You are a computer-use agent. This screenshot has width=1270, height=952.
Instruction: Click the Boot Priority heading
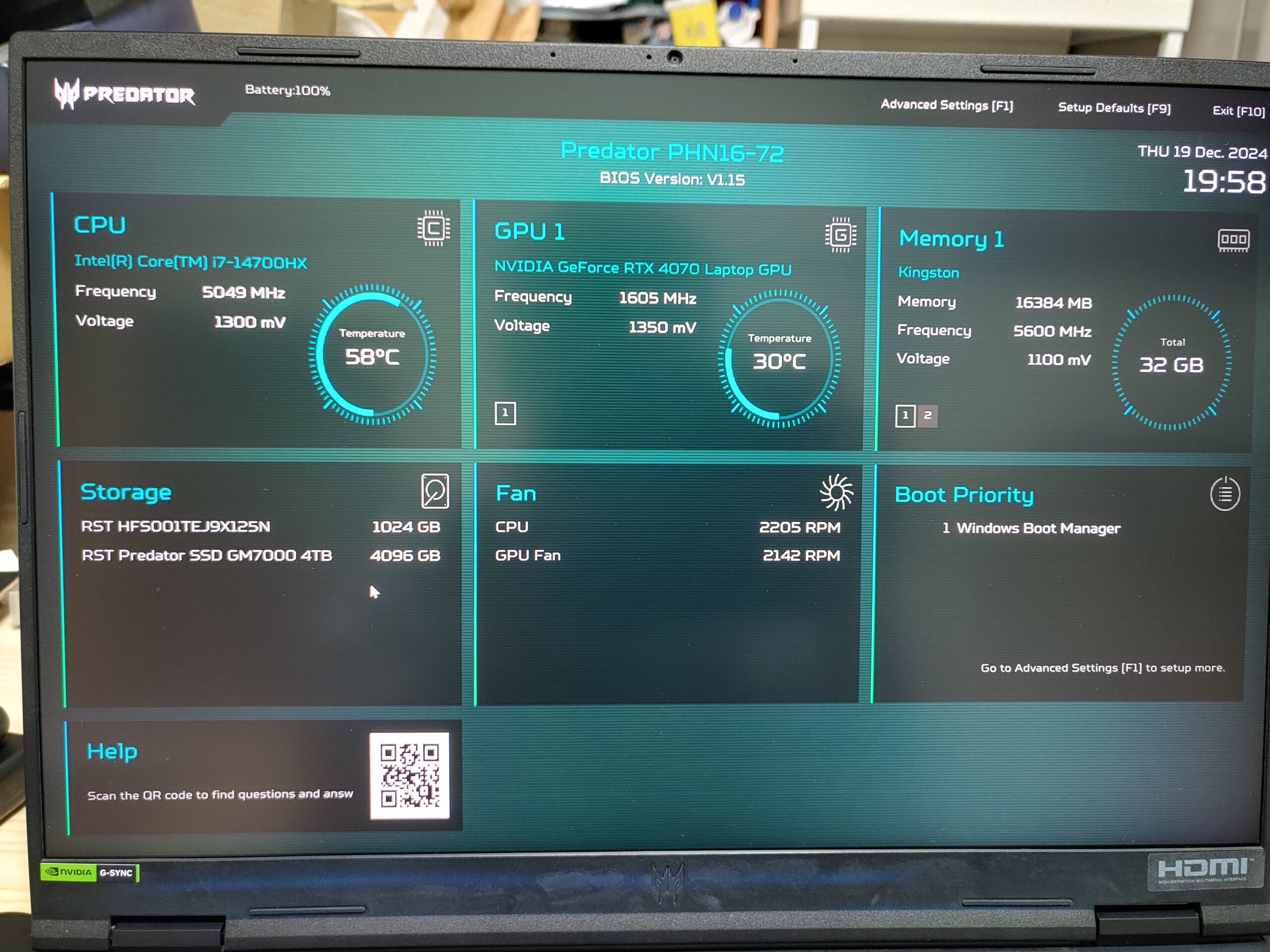coord(964,495)
